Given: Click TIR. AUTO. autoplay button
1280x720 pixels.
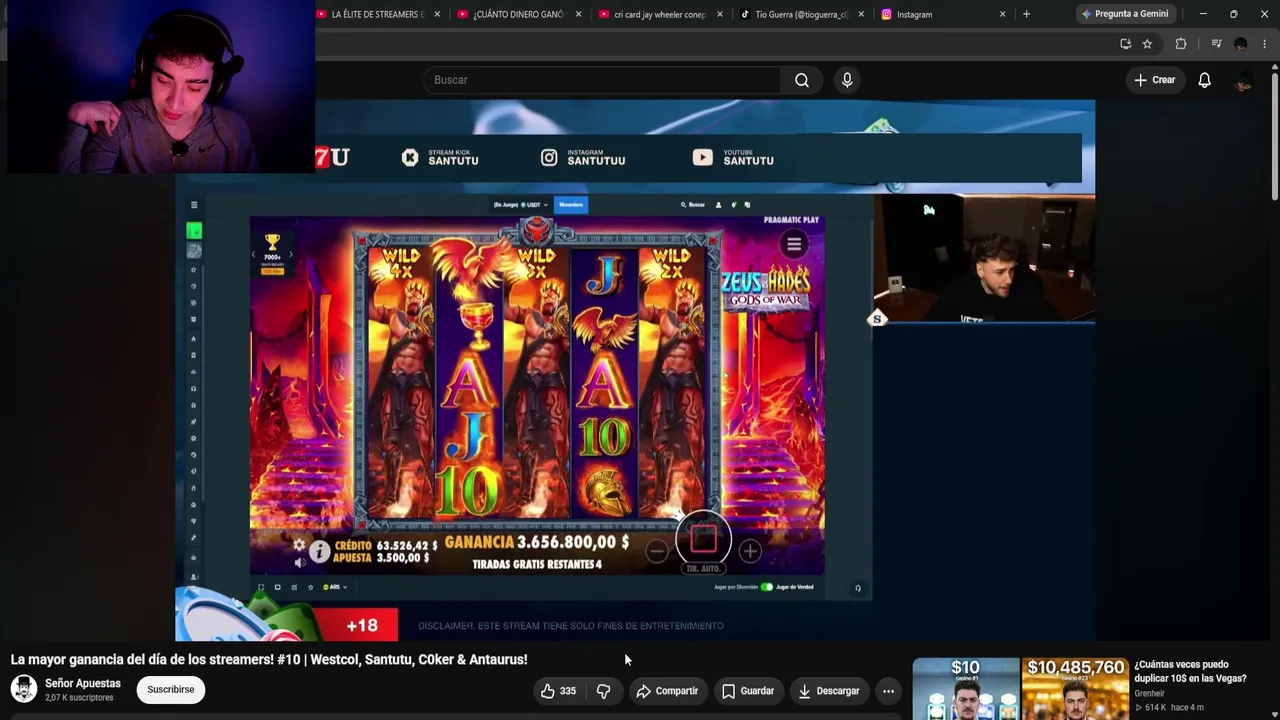Looking at the screenshot, I should 703,569.
